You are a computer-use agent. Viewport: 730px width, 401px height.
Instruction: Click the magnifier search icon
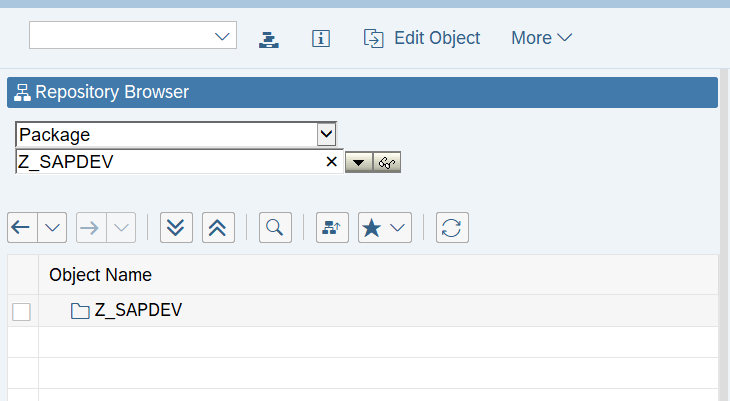pyautogui.click(x=275, y=228)
